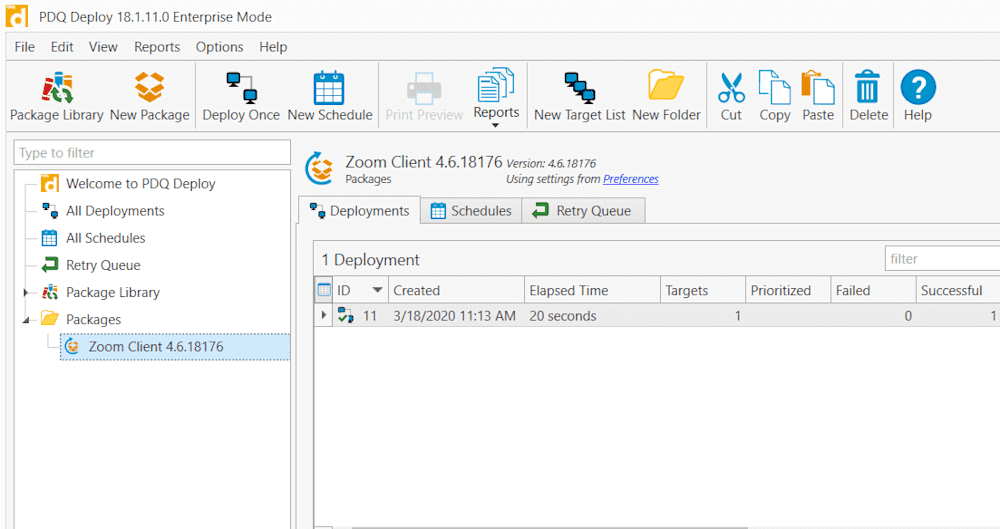Open the Options menu
This screenshot has width=1000, height=529.
[219, 47]
